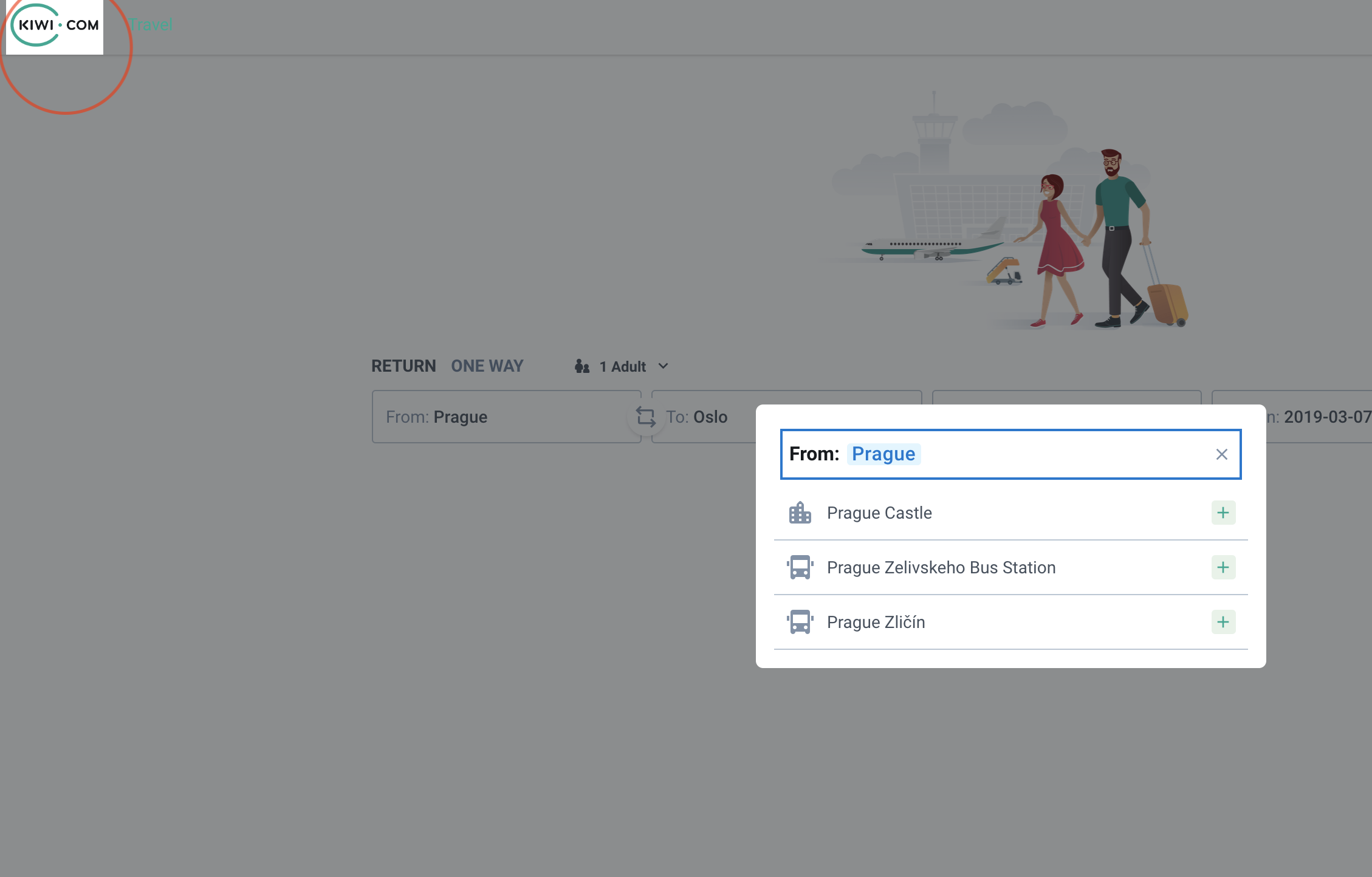
Task: Choose Prague Zelivskeho Bus Station suggestion
Action: [941, 567]
